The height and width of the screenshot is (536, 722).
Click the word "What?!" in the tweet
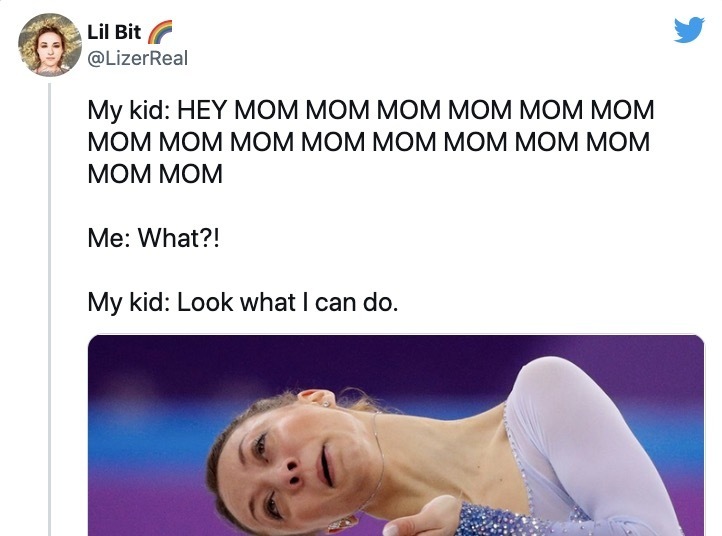(179, 238)
